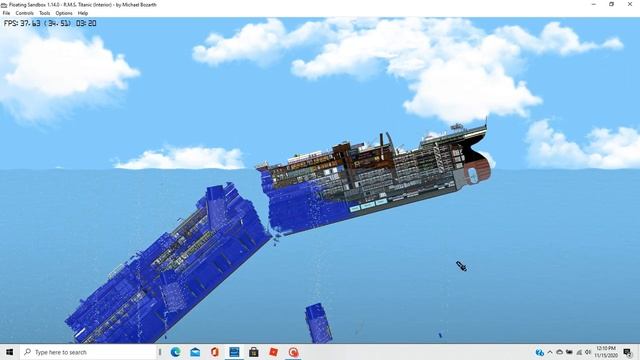Open the red circular recorder taskbar icon
The image size is (640, 360).
coord(293,352)
